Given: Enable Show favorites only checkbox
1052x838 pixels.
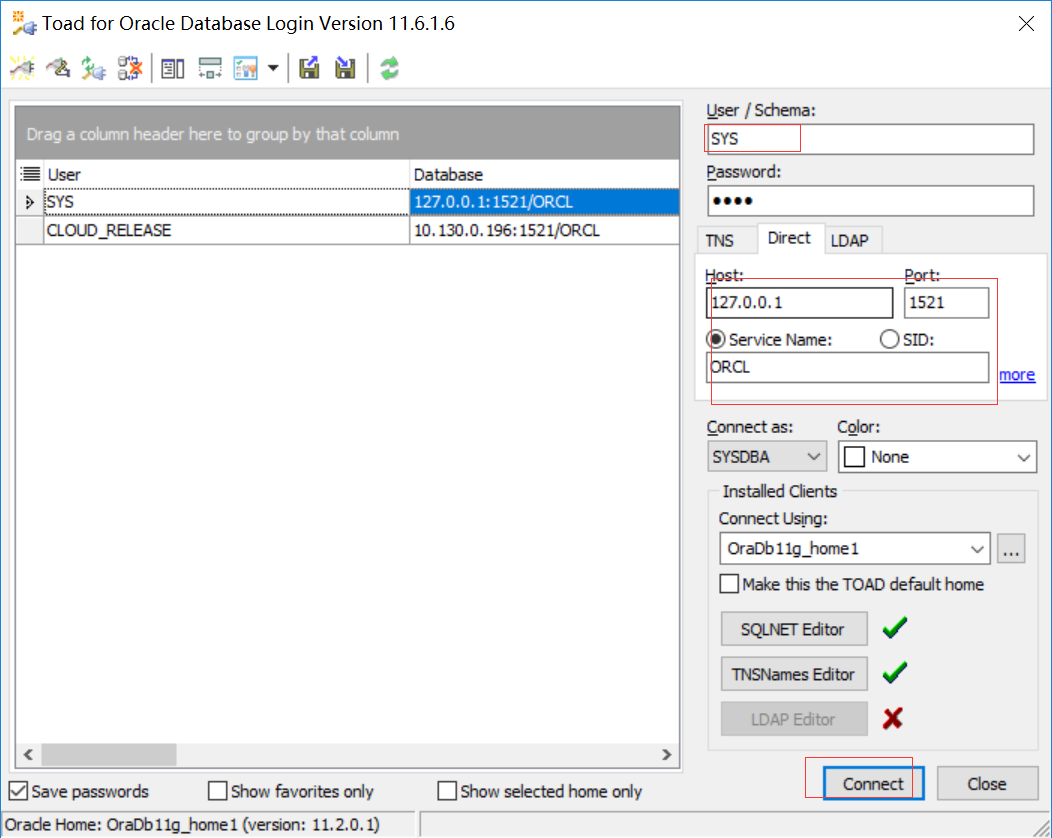Looking at the screenshot, I should coord(218,791).
